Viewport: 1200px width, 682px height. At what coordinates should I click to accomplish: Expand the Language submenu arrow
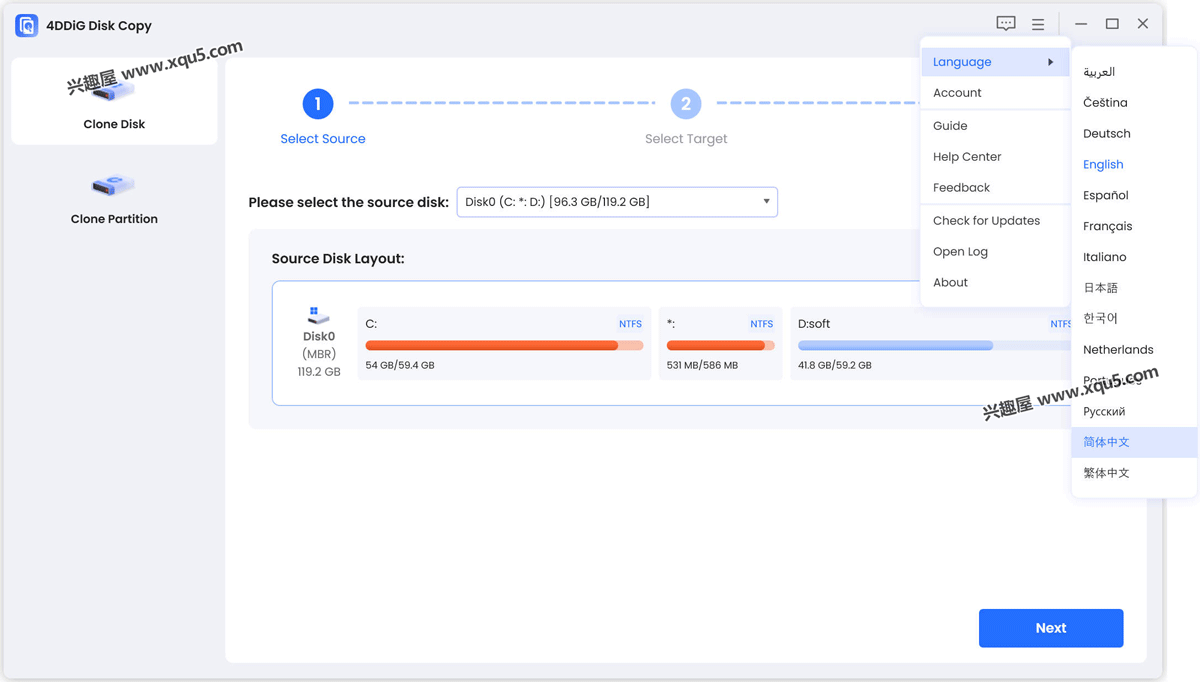coord(1050,62)
